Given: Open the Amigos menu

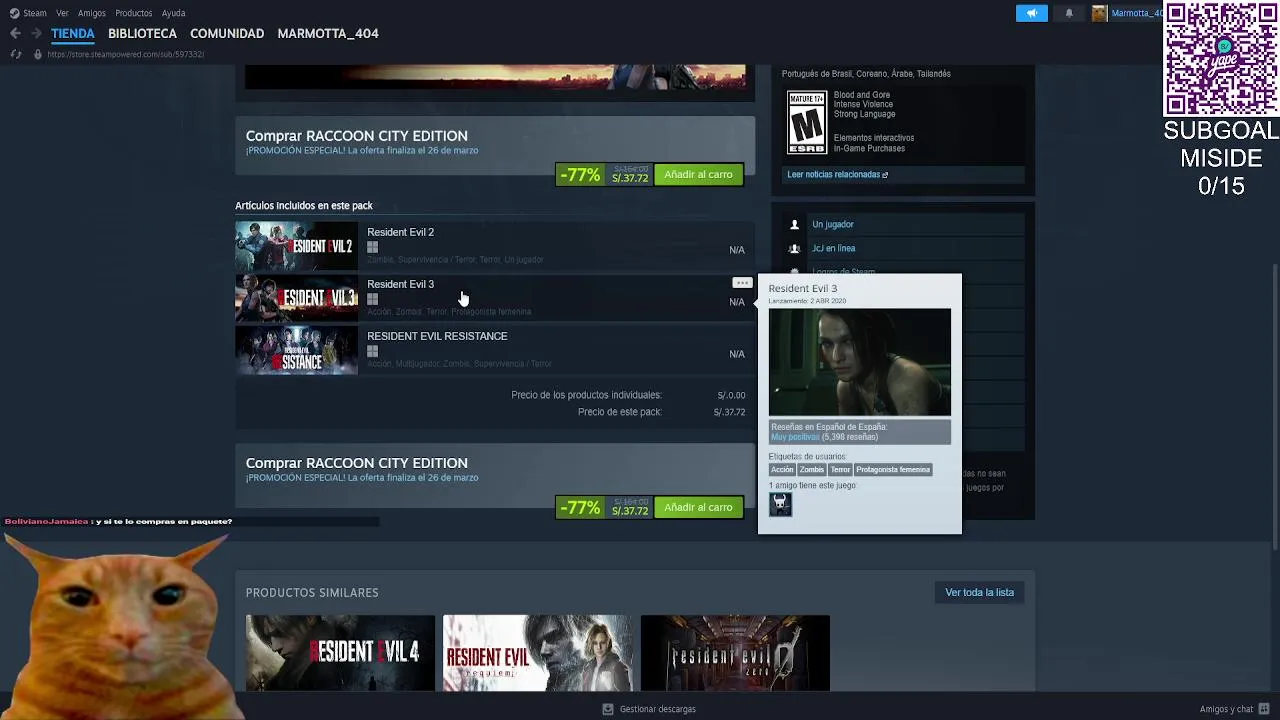Looking at the screenshot, I should tap(92, 13).
